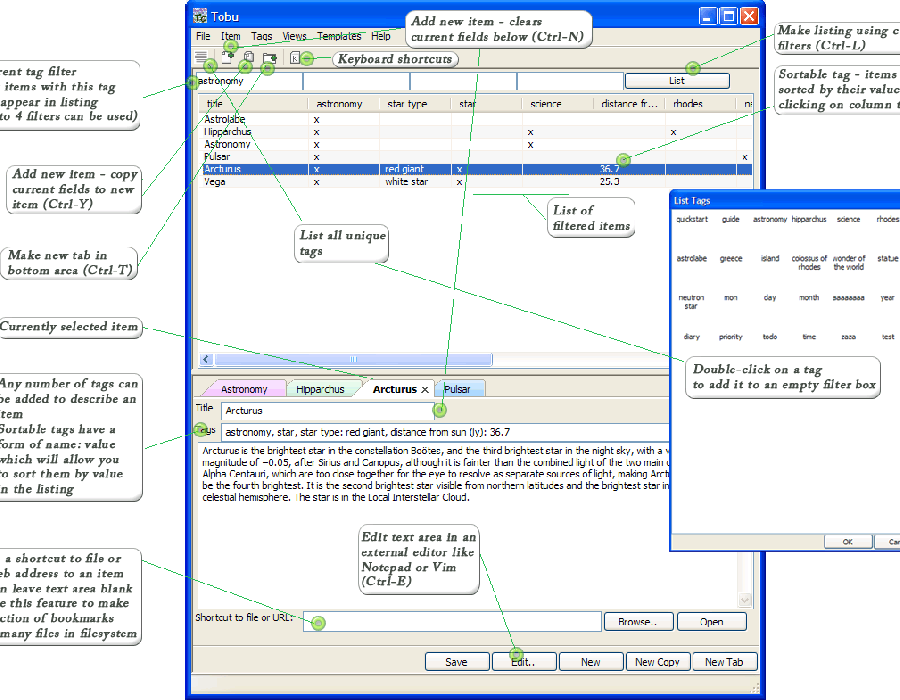Viewport: 900px width, 700px height.
Task: Sort by the science column header
Action: click(x=558, y=104)
